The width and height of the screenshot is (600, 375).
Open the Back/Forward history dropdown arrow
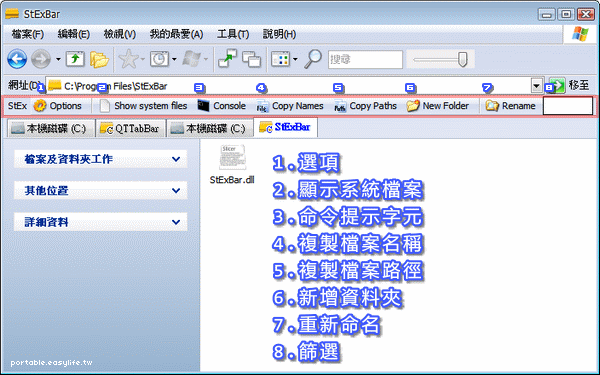tap(58, 59)
